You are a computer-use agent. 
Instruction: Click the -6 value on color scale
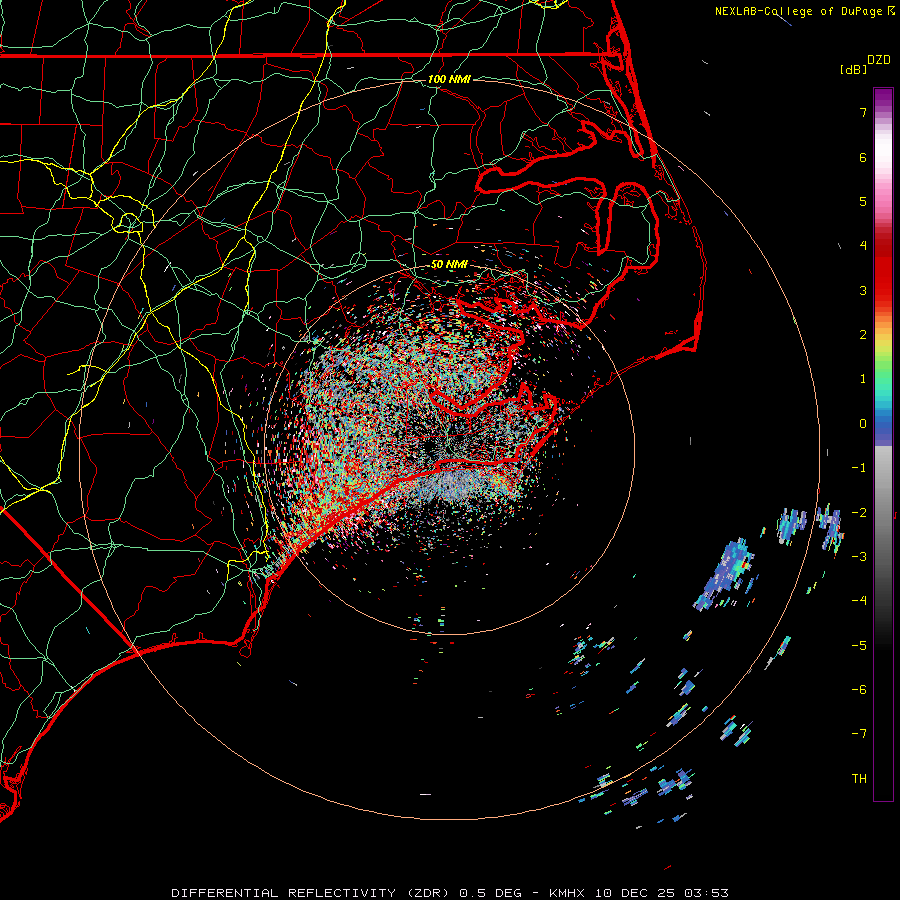coord(859,690)
